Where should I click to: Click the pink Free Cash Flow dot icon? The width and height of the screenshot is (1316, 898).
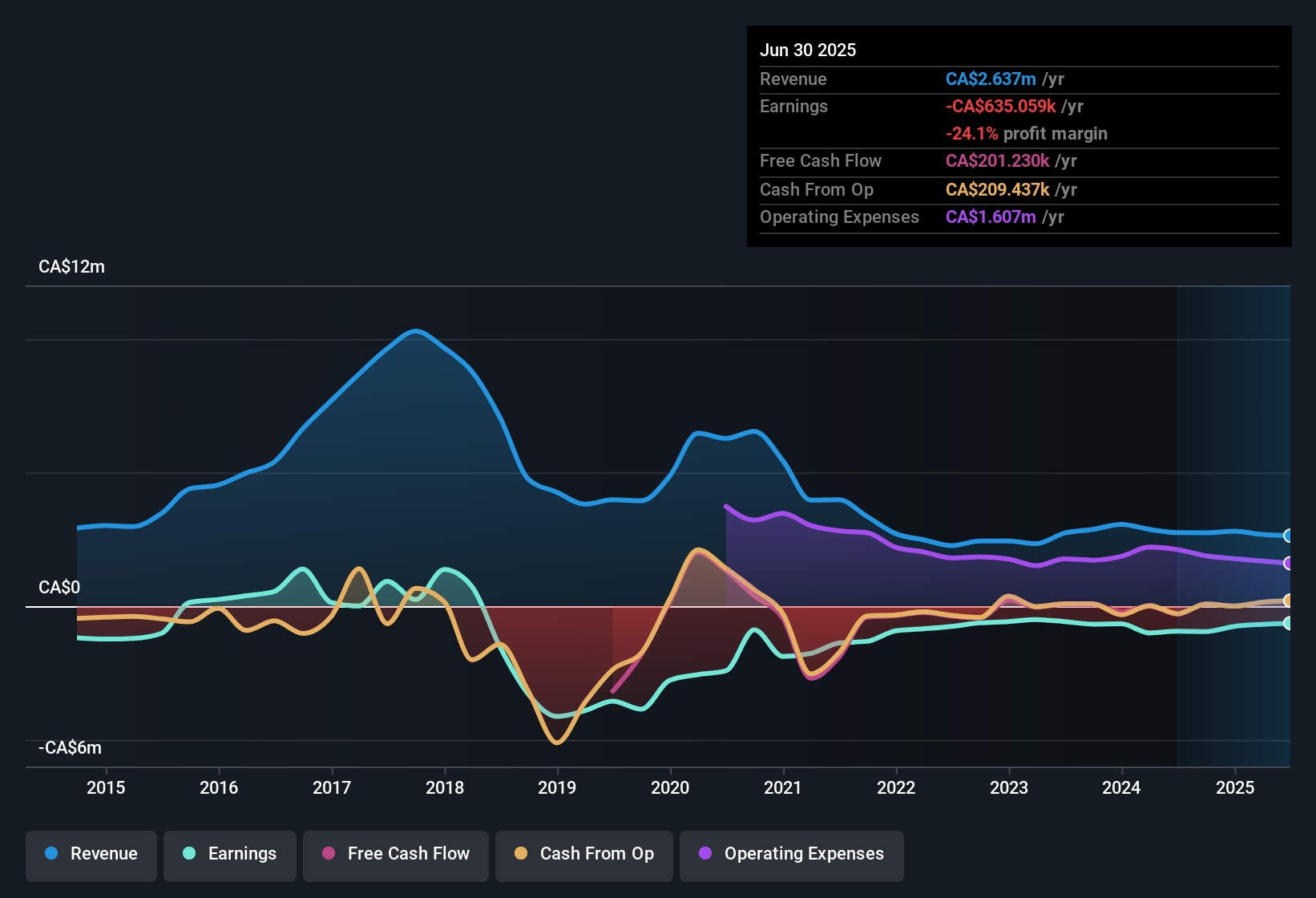328,854
